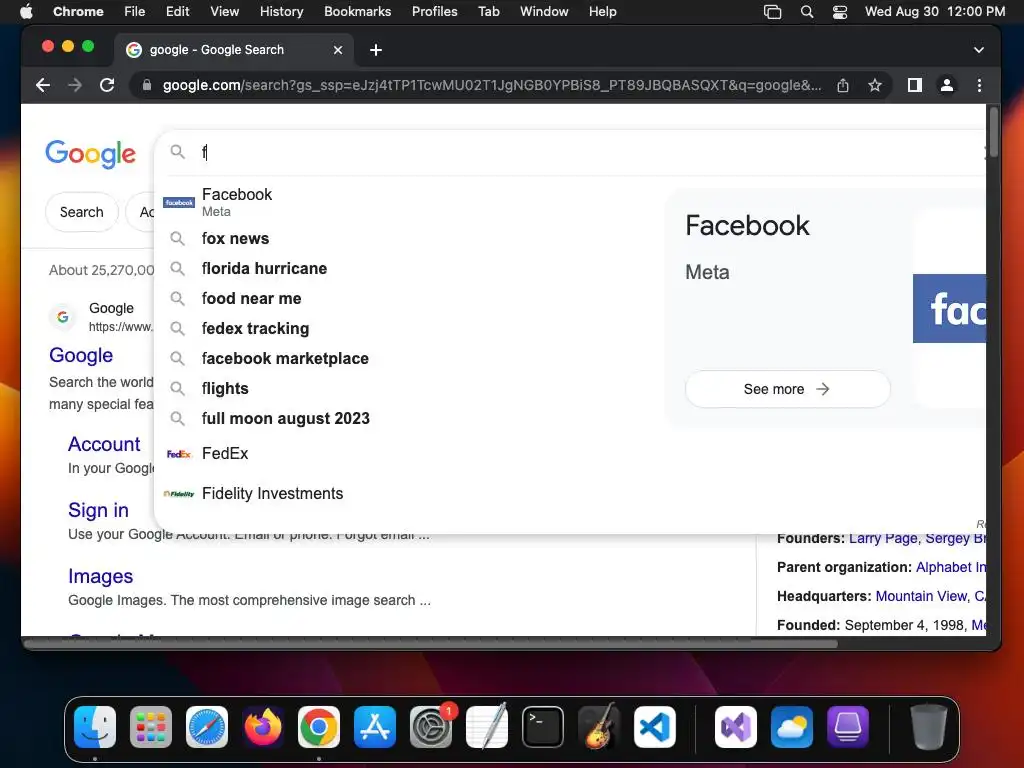Open the Profiles menu
This screenshot has width=1024, height=768.
pyautogui.click(x=434, y=12)
